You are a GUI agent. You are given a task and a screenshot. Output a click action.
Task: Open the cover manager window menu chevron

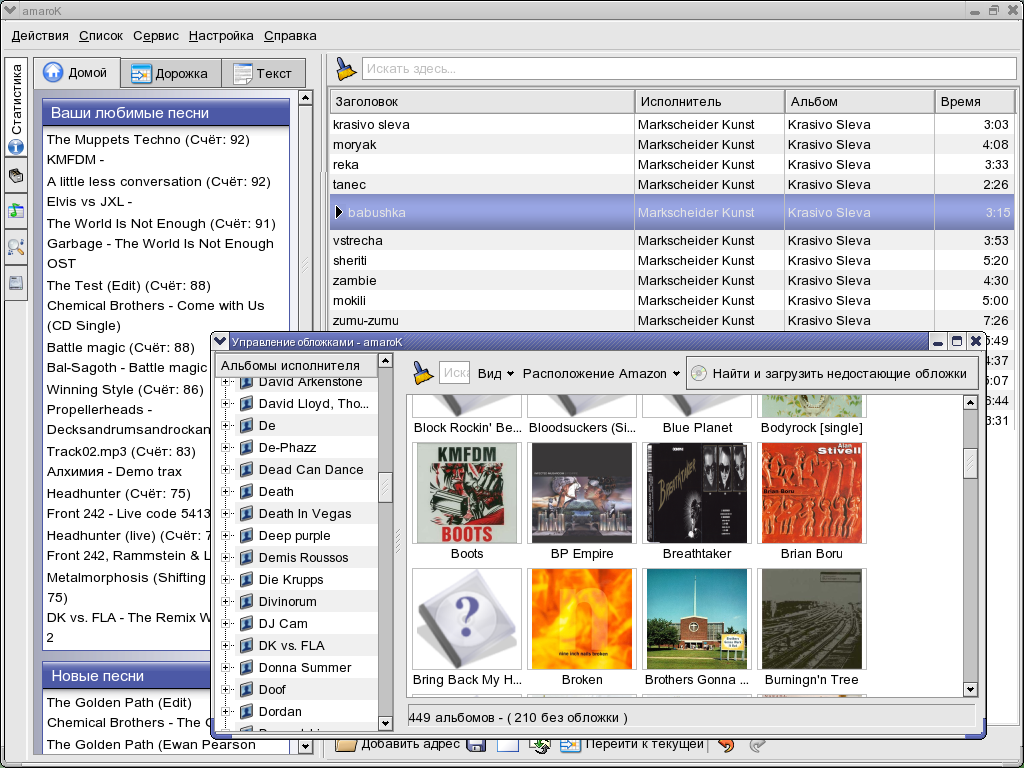click(220, 341)
